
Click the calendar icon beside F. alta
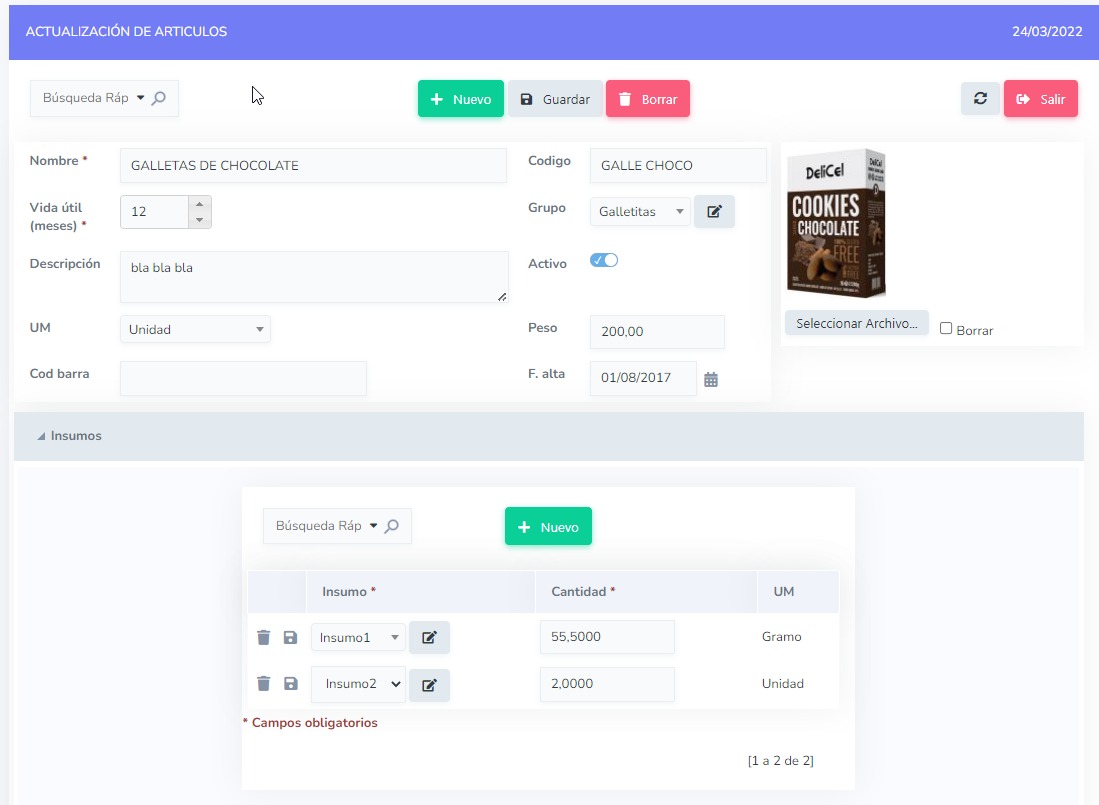(711, 378)
